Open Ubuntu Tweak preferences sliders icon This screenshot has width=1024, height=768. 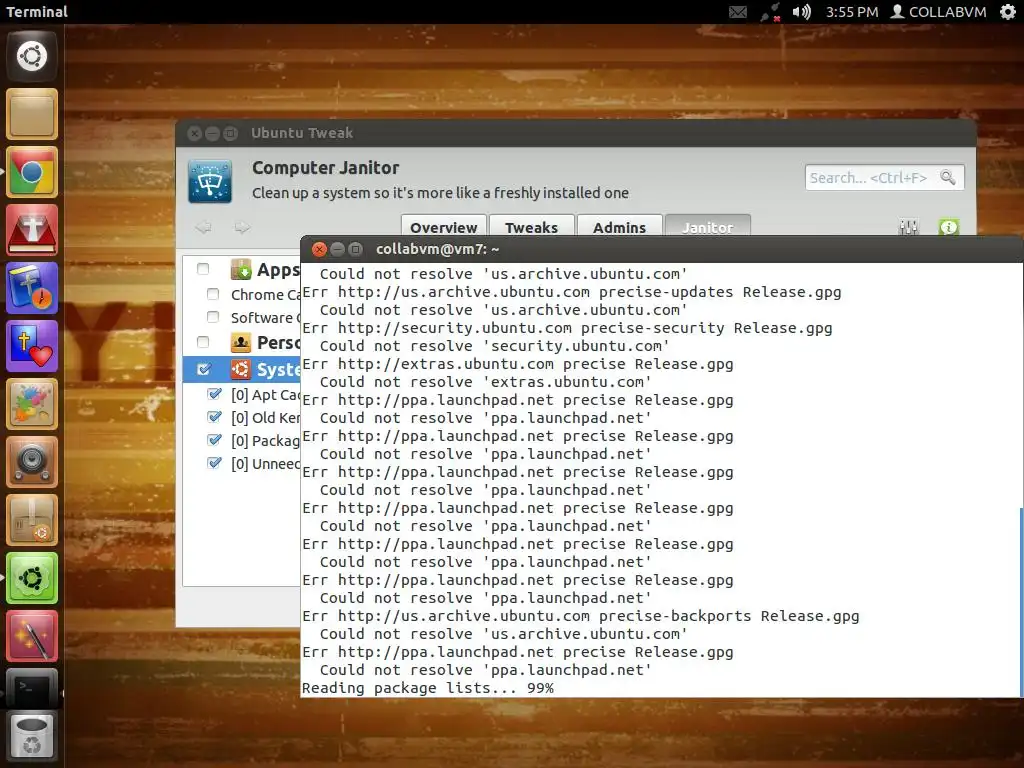[908, 227]
